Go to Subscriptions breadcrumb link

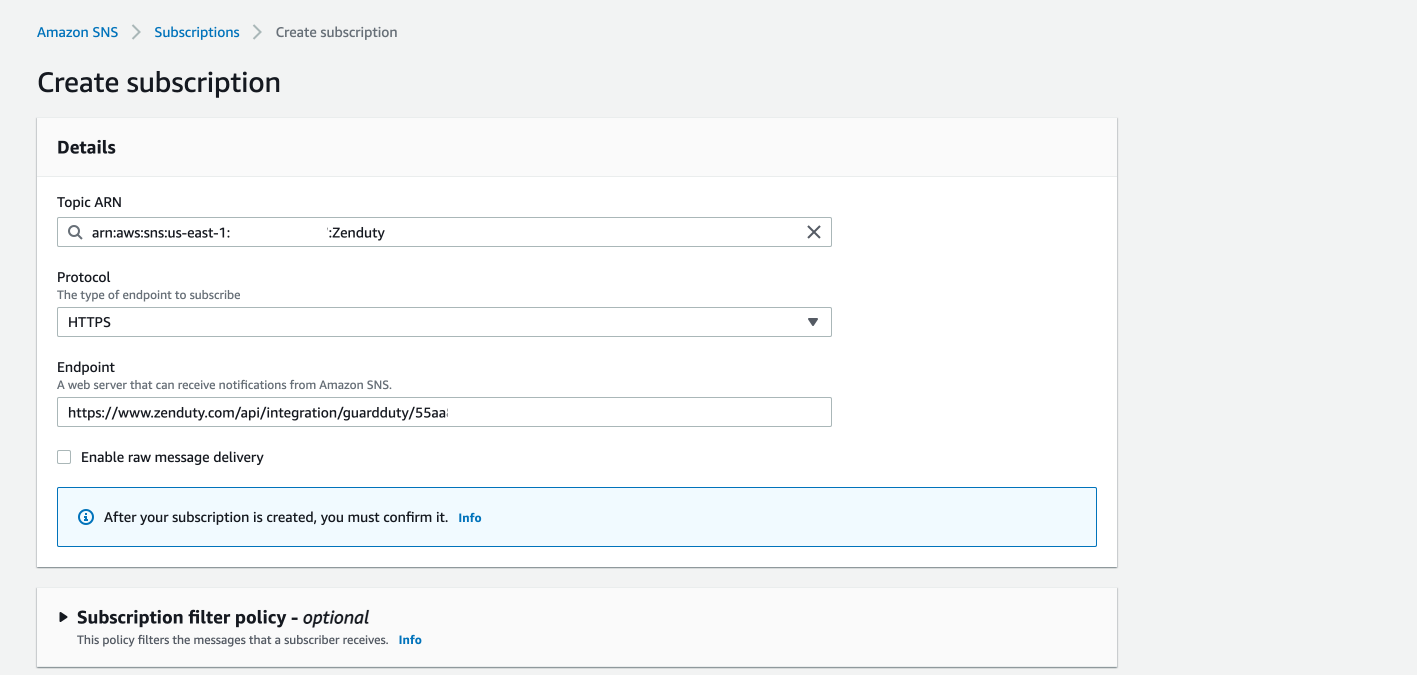pyautogui.click(x=197, y=32)
